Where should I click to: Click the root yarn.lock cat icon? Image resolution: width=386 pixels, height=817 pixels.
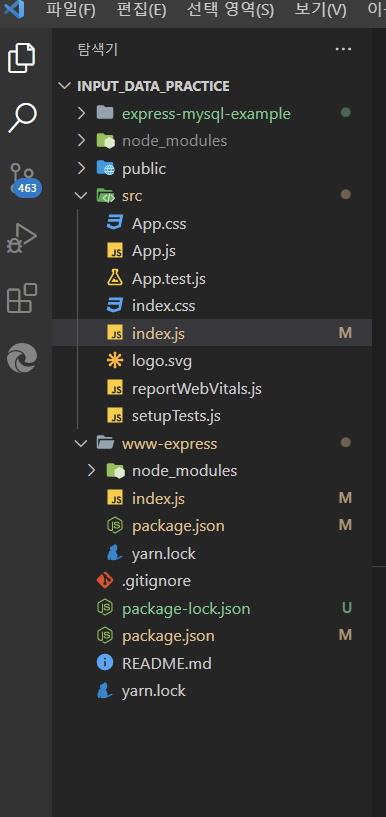pyautogui.click(x=105, y=690)
